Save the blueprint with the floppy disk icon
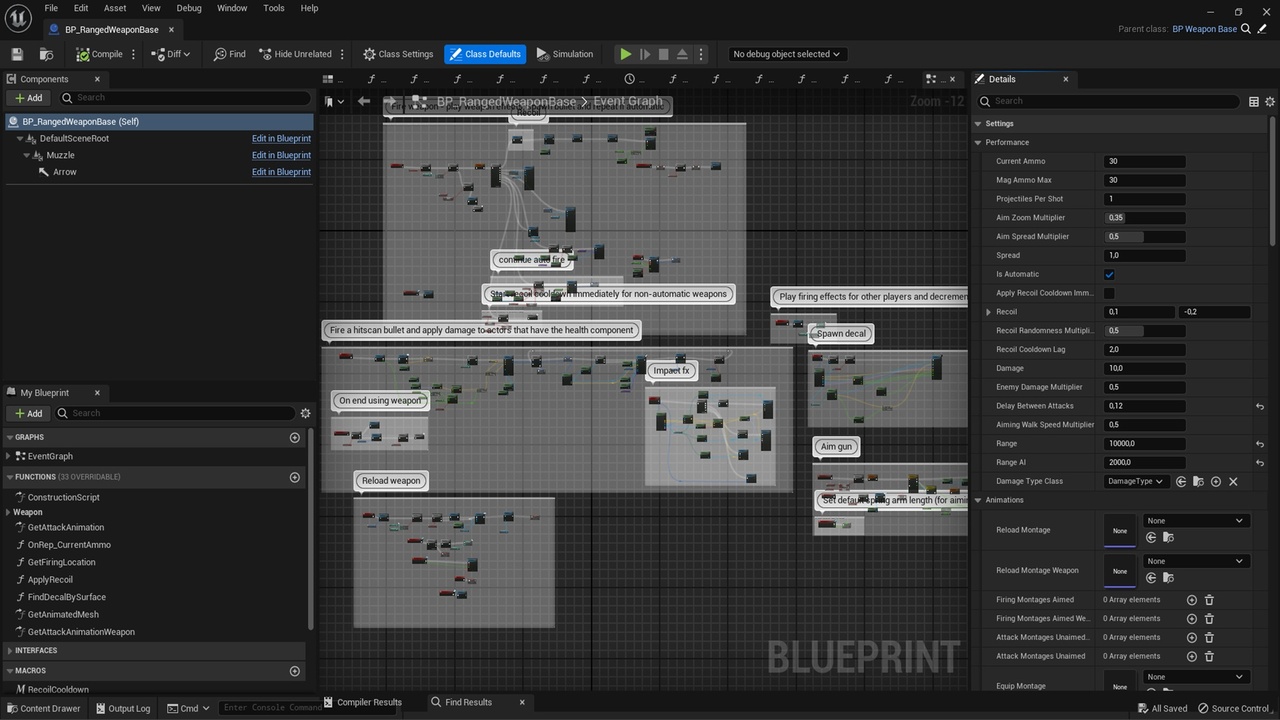 pos(16,54)
